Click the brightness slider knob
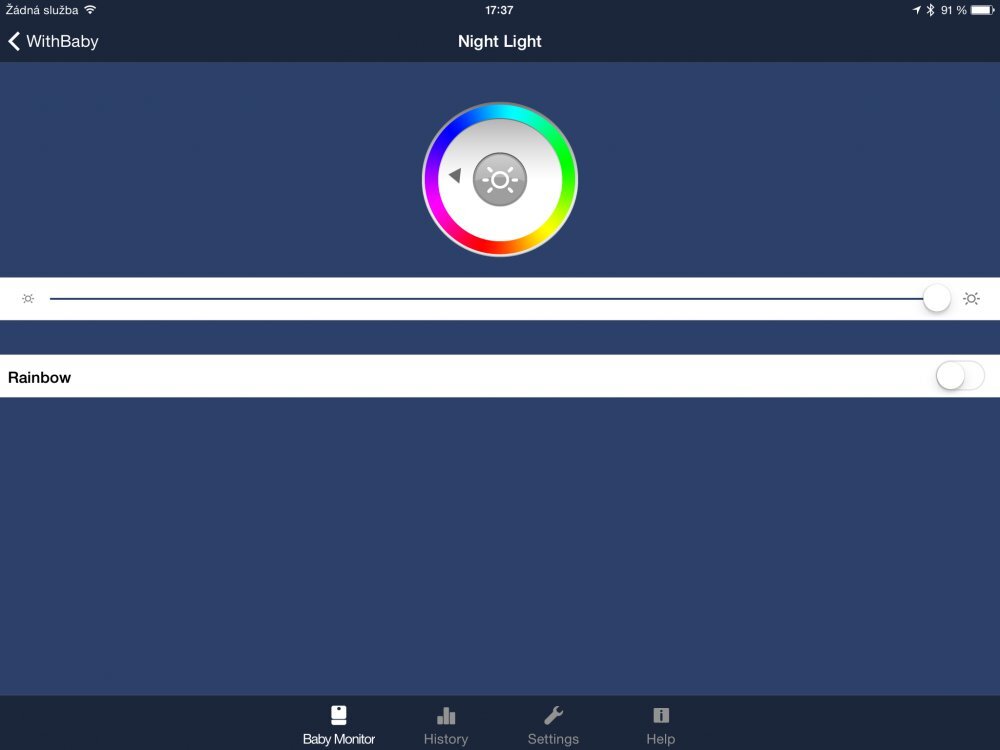 tap(937, 298)
